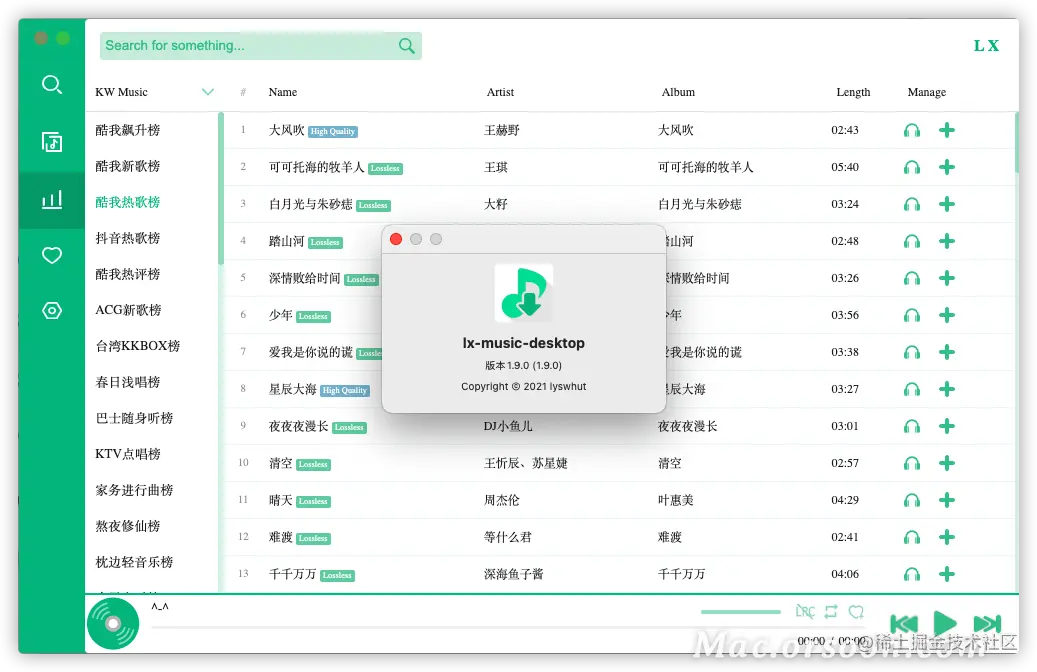Click the lx-music-desktop app logo in About dialog
The height and width of the screenshot is (672, 1037).
click(x=524, y=292)
